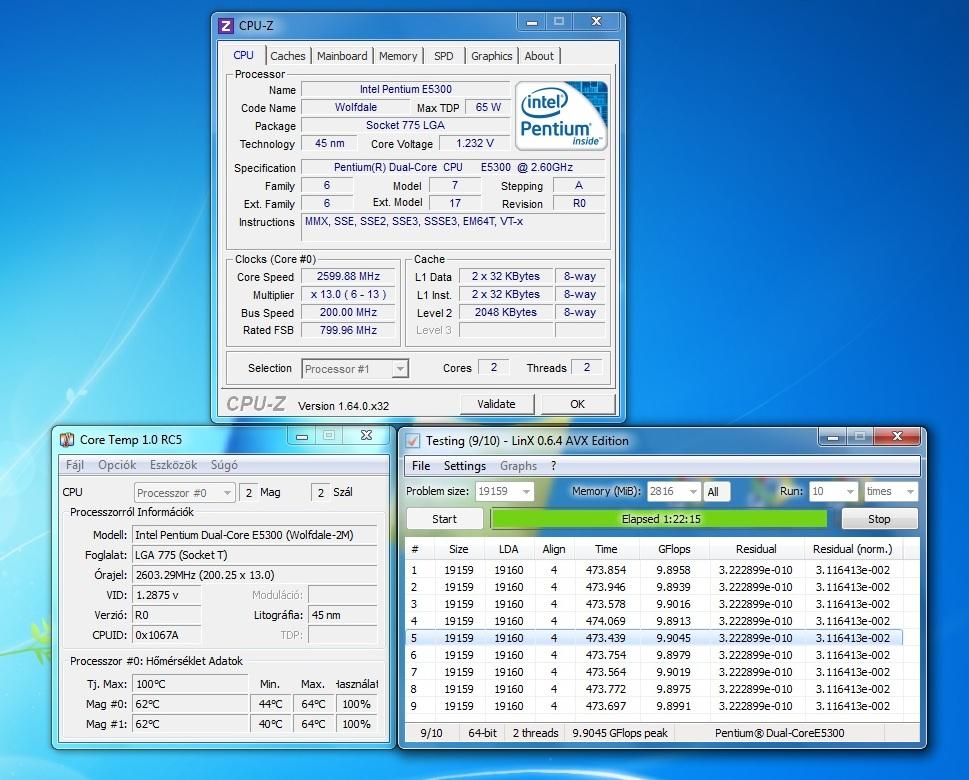Image resolution: width=969 pixels, height=780 pixels.
Task: Open the About tab in CPU-Z
Action: click(539, 56)
